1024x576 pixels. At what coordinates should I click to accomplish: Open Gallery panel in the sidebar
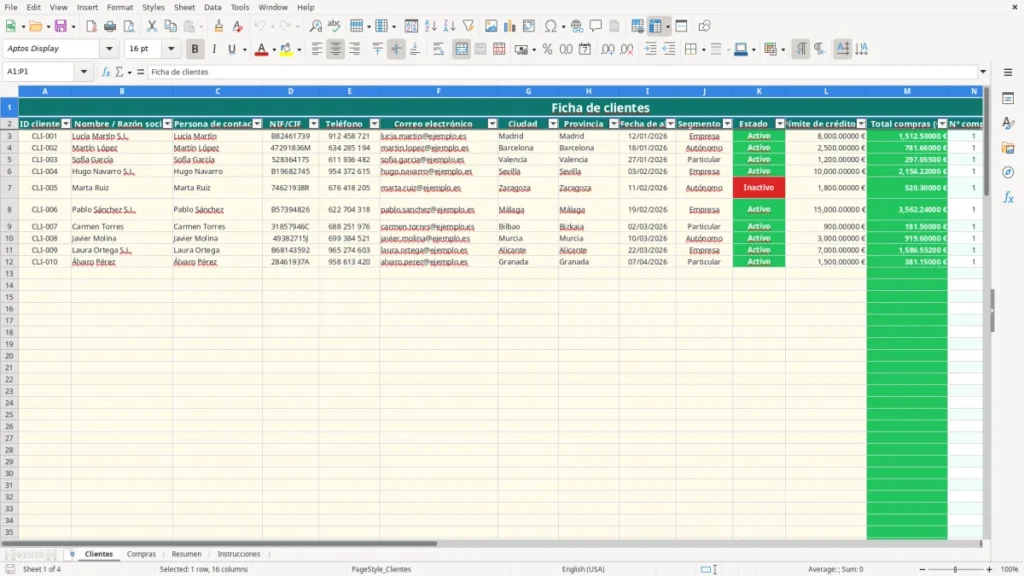pos(1008,148)
